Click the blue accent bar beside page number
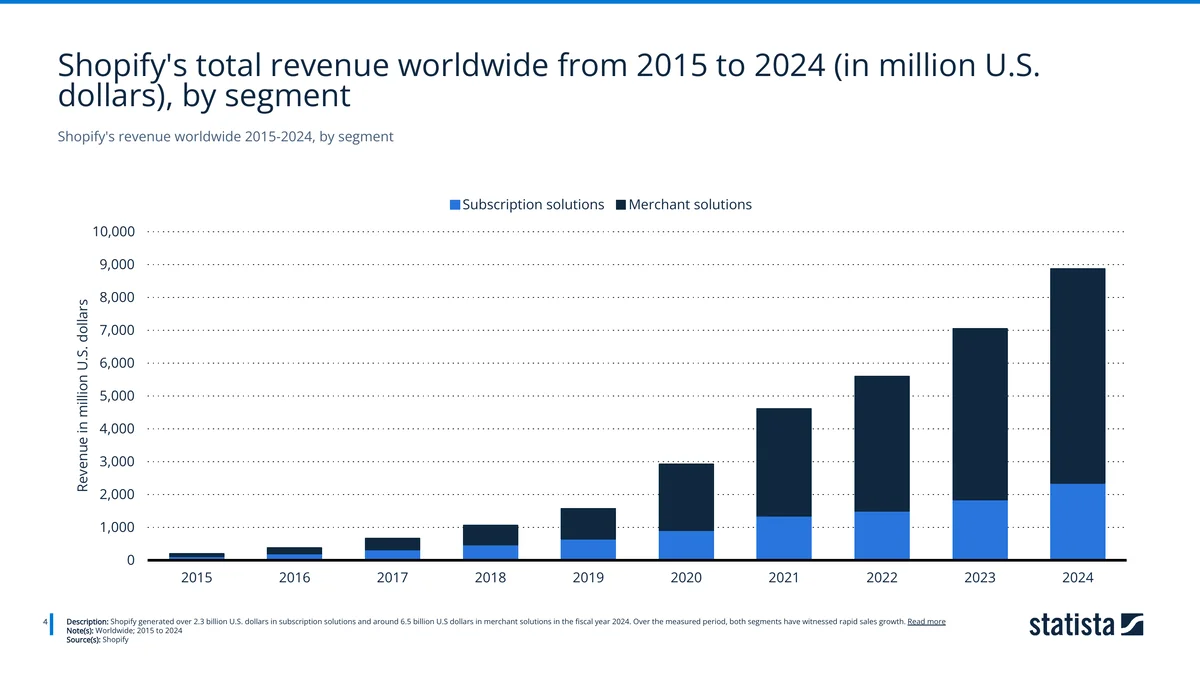 point(53,625)
